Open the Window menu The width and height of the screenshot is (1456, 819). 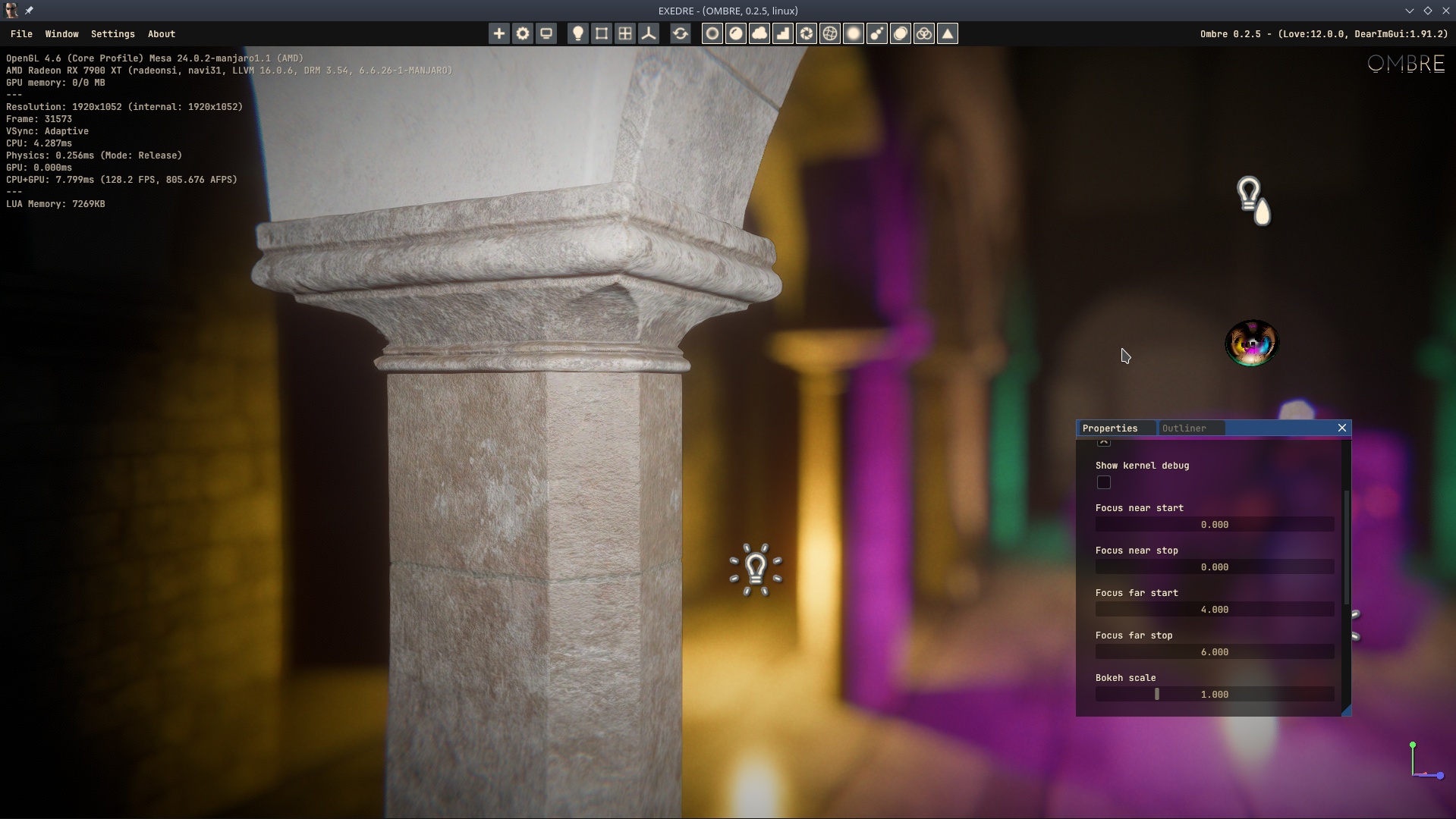[61, 34]
